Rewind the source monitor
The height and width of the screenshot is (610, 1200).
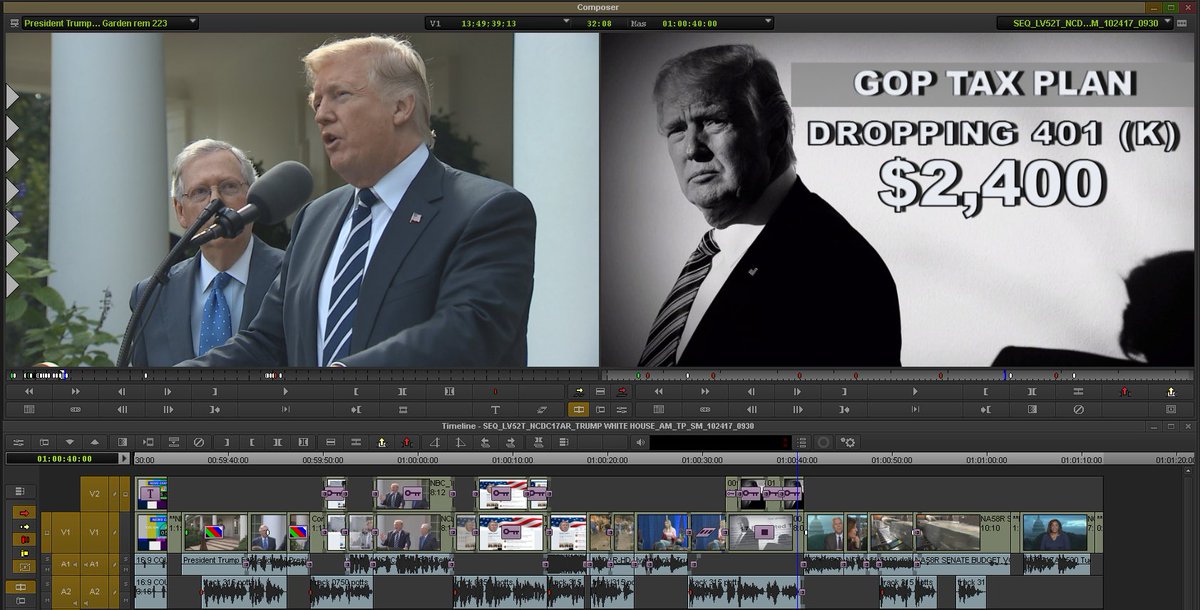pos(29,391)
